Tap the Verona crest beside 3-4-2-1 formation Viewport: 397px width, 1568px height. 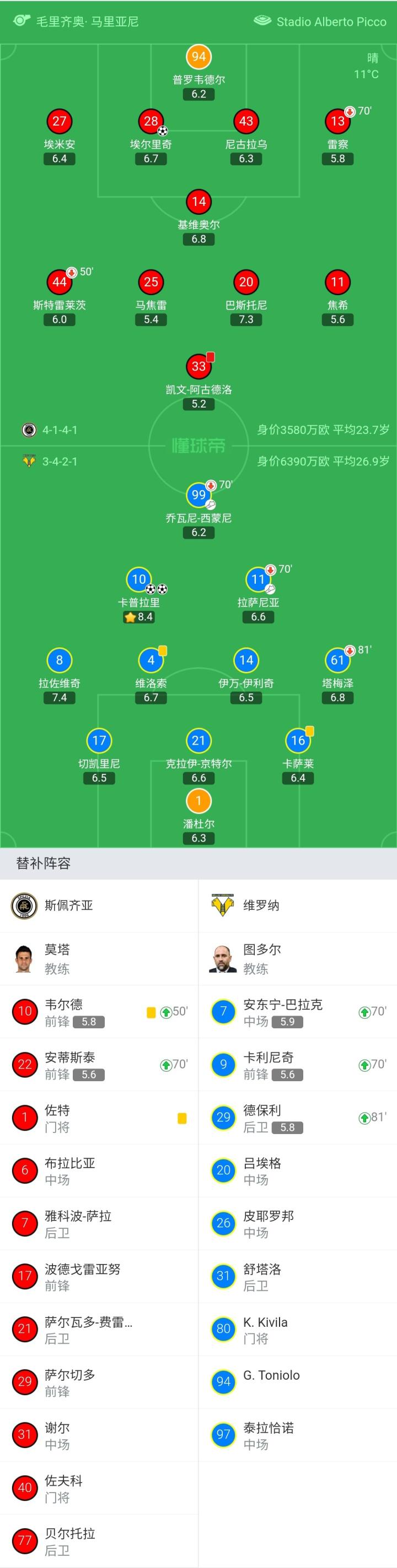click(29, 462)
